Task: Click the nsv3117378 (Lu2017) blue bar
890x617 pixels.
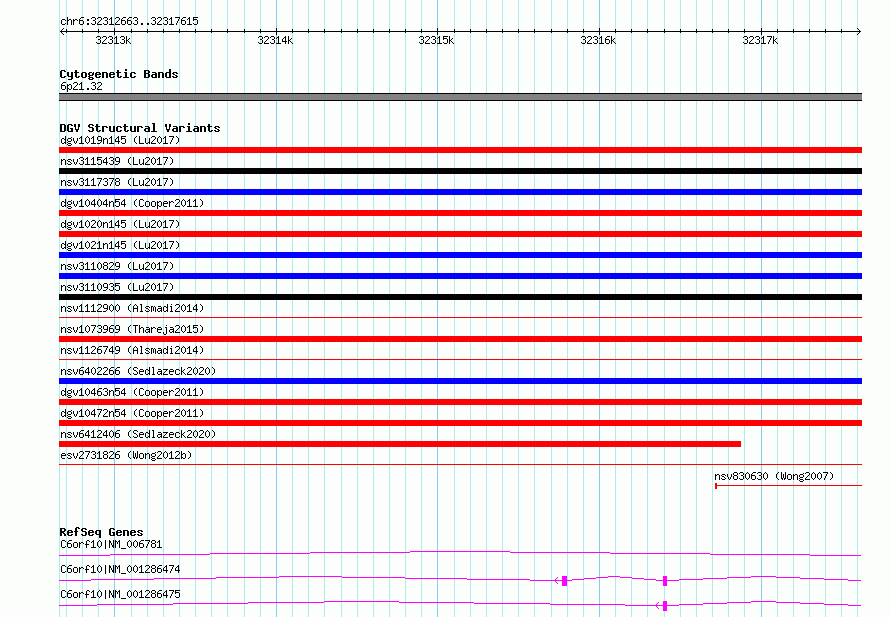Action: (x=460, y=192)
